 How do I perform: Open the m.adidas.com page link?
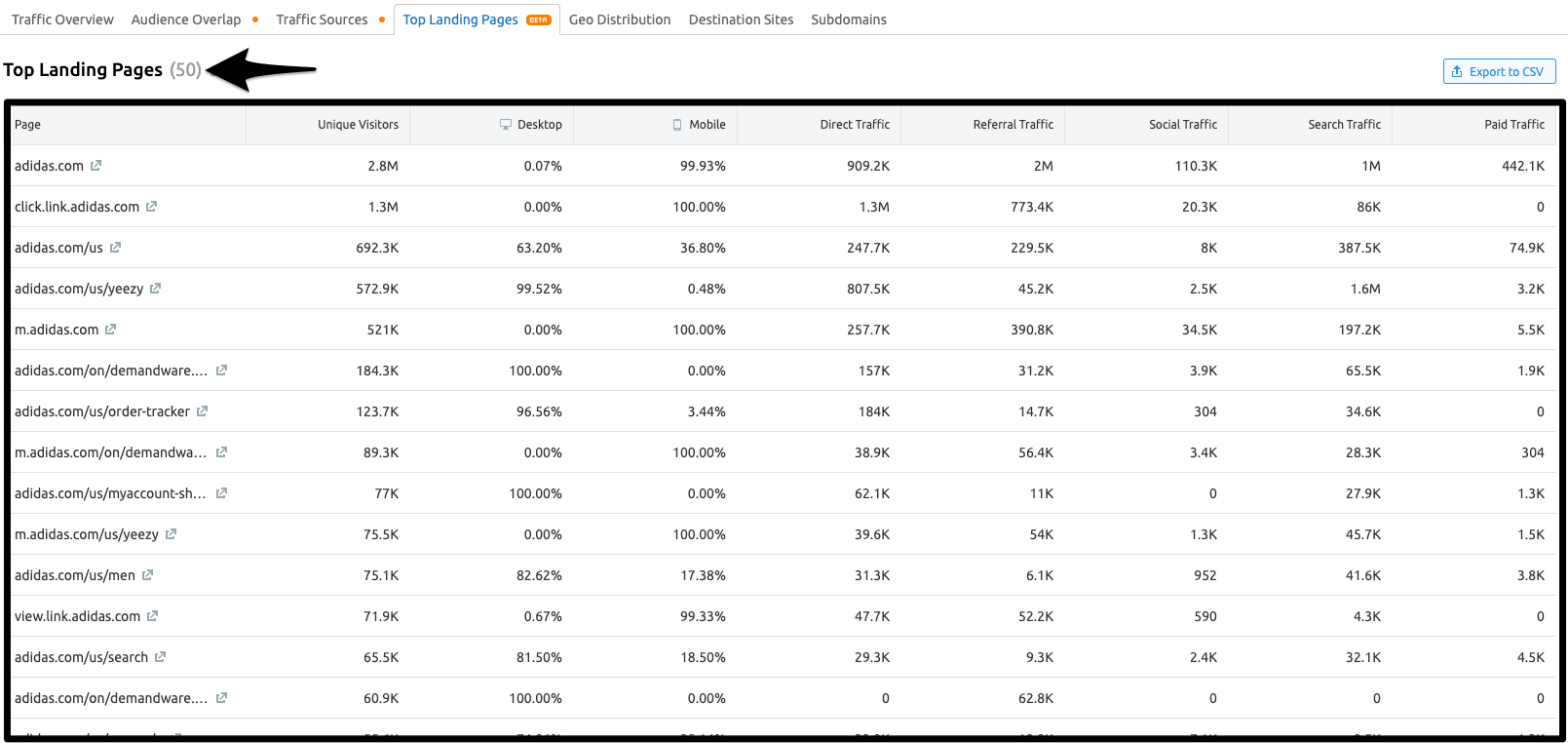[57, 330]
